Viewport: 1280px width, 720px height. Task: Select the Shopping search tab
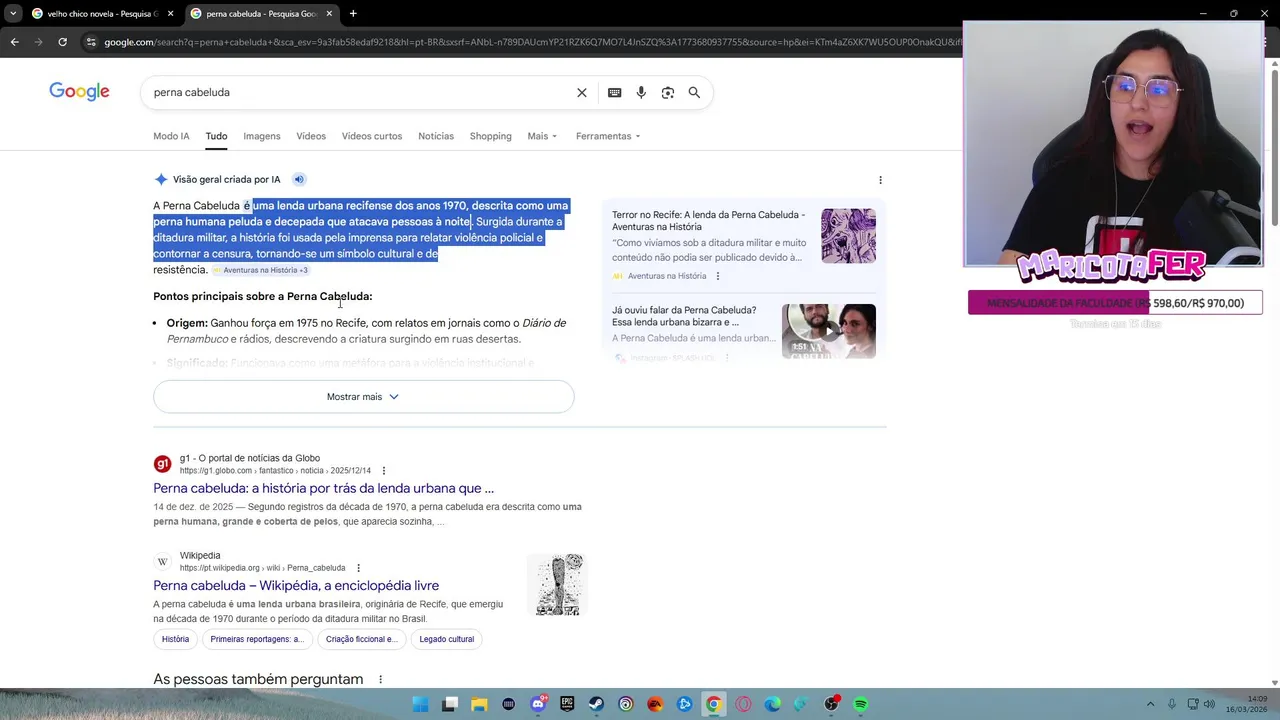[x=490, y=136]
